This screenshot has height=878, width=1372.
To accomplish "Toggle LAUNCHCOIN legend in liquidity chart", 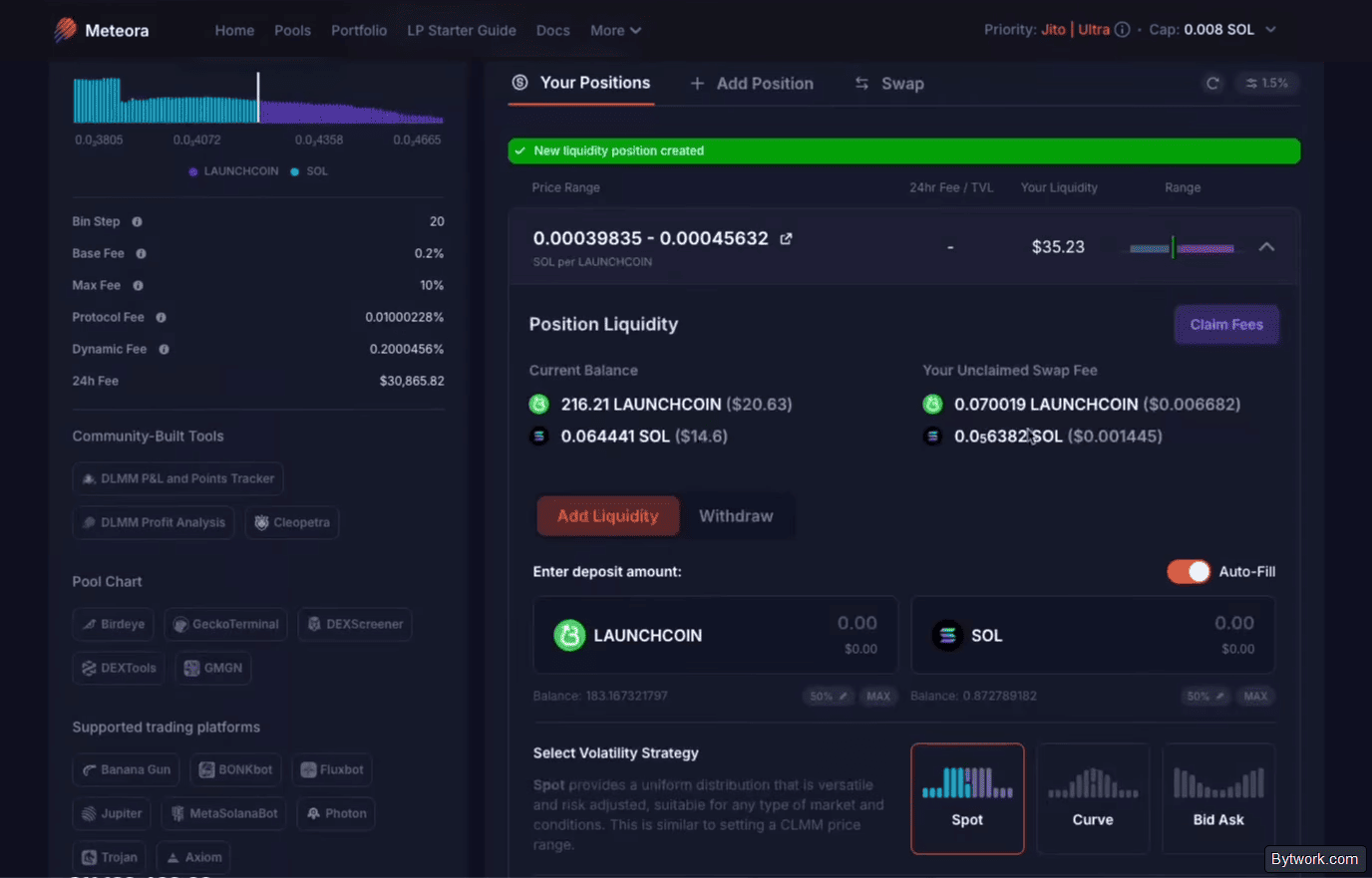I will (233, 171).
